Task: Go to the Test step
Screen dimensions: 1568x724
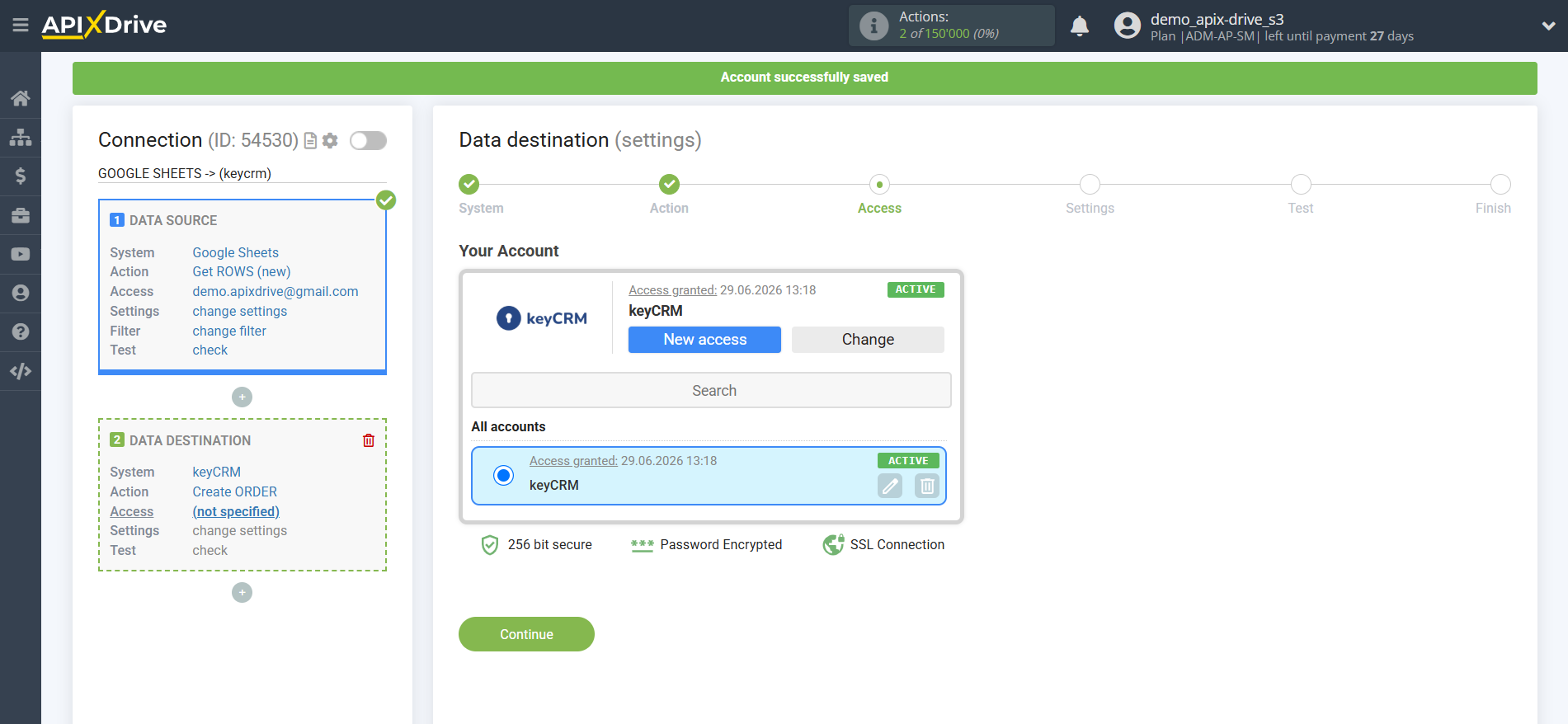Action: [x=1301, y=184]
